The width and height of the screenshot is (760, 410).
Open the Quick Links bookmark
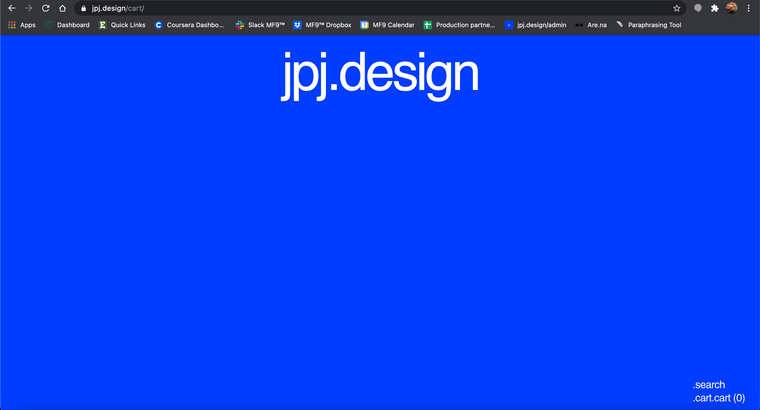tap(122, 25)
